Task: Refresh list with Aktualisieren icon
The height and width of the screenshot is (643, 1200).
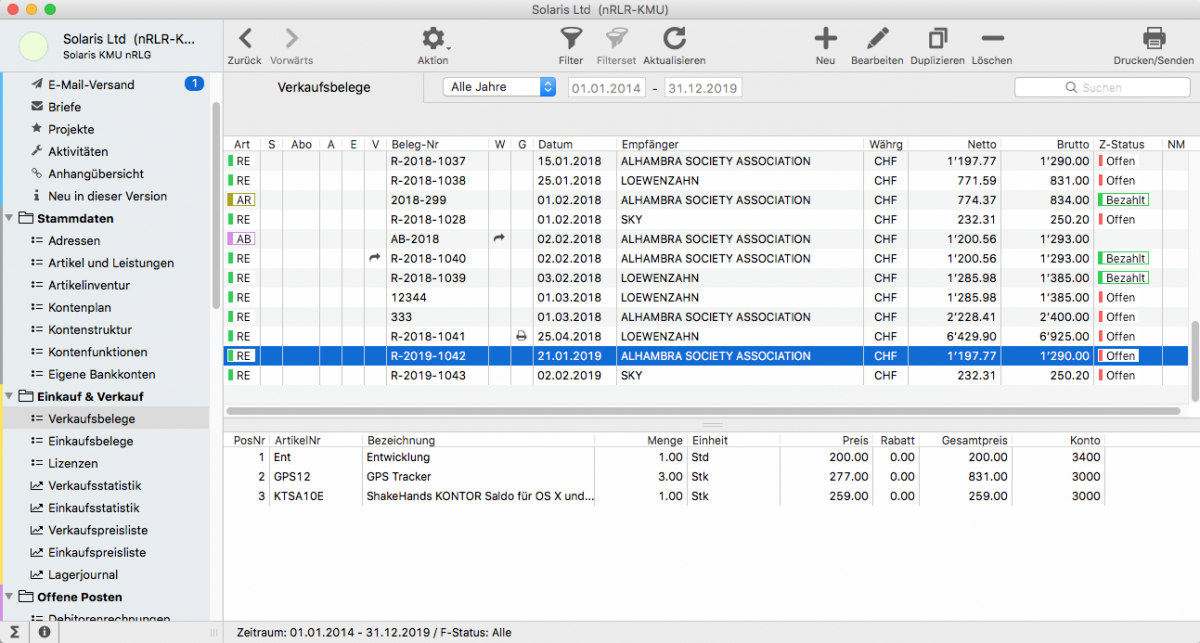Action: click(x=674, y=39)
